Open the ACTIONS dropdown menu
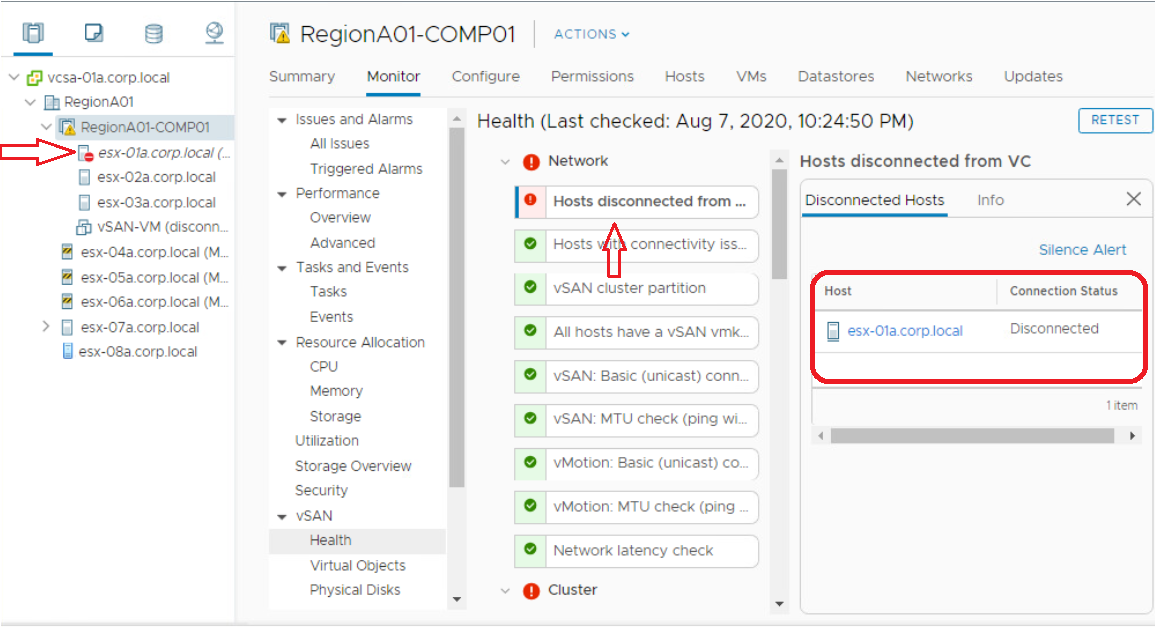The width and height of the screenshot is (1156, 628). 592,34
